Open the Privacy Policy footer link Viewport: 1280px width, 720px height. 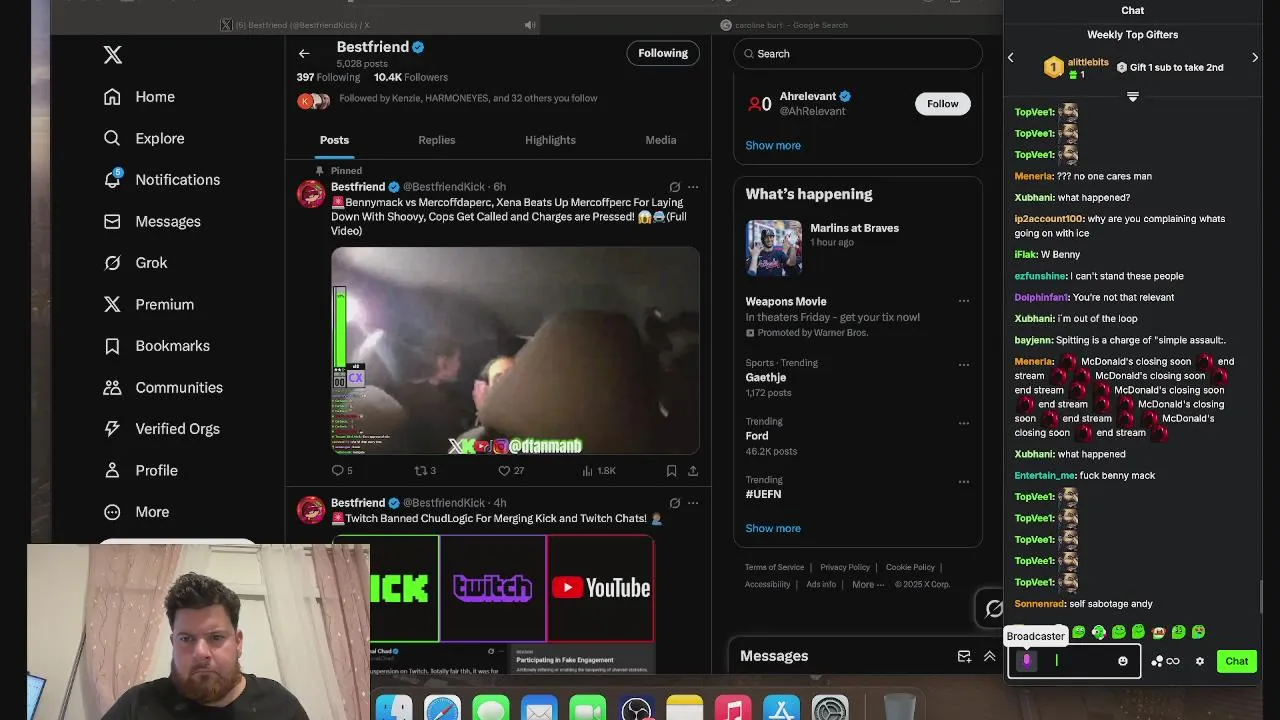tap(845, 567)
